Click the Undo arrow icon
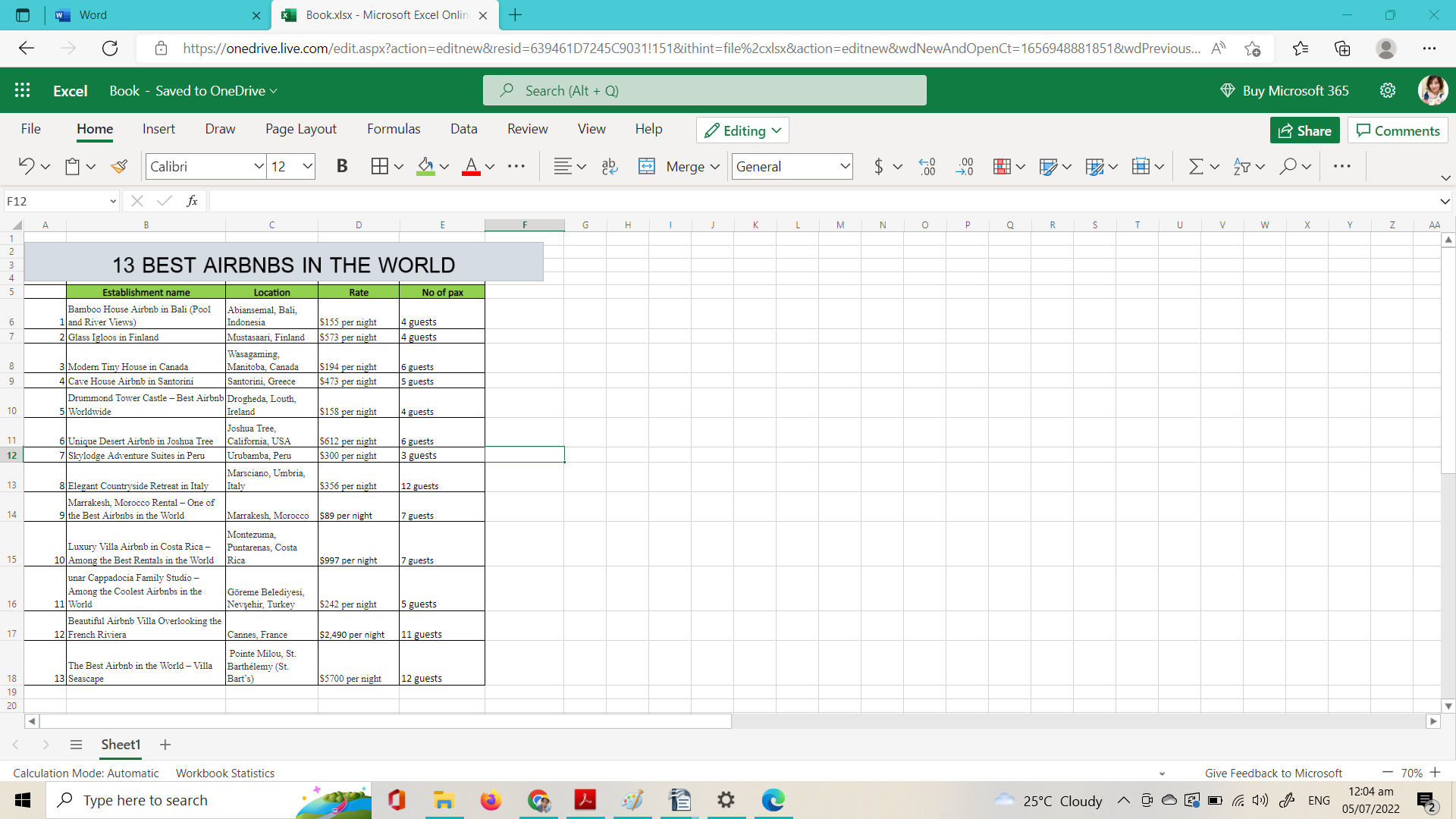Image resolution: width=1456 pixels, height=819 pixels. click(27, 166)
